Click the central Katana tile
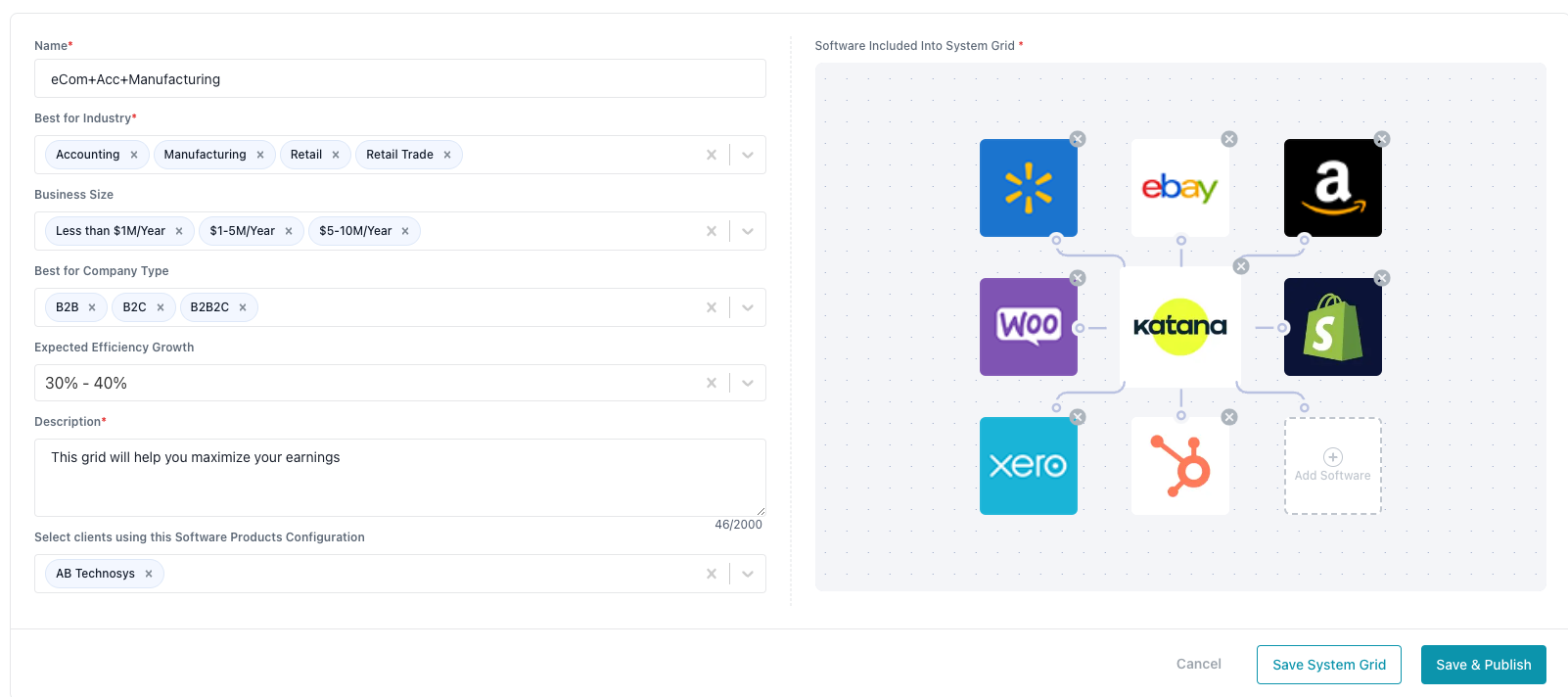This screenshot has height=697, width=1568. coord(1179,327)
